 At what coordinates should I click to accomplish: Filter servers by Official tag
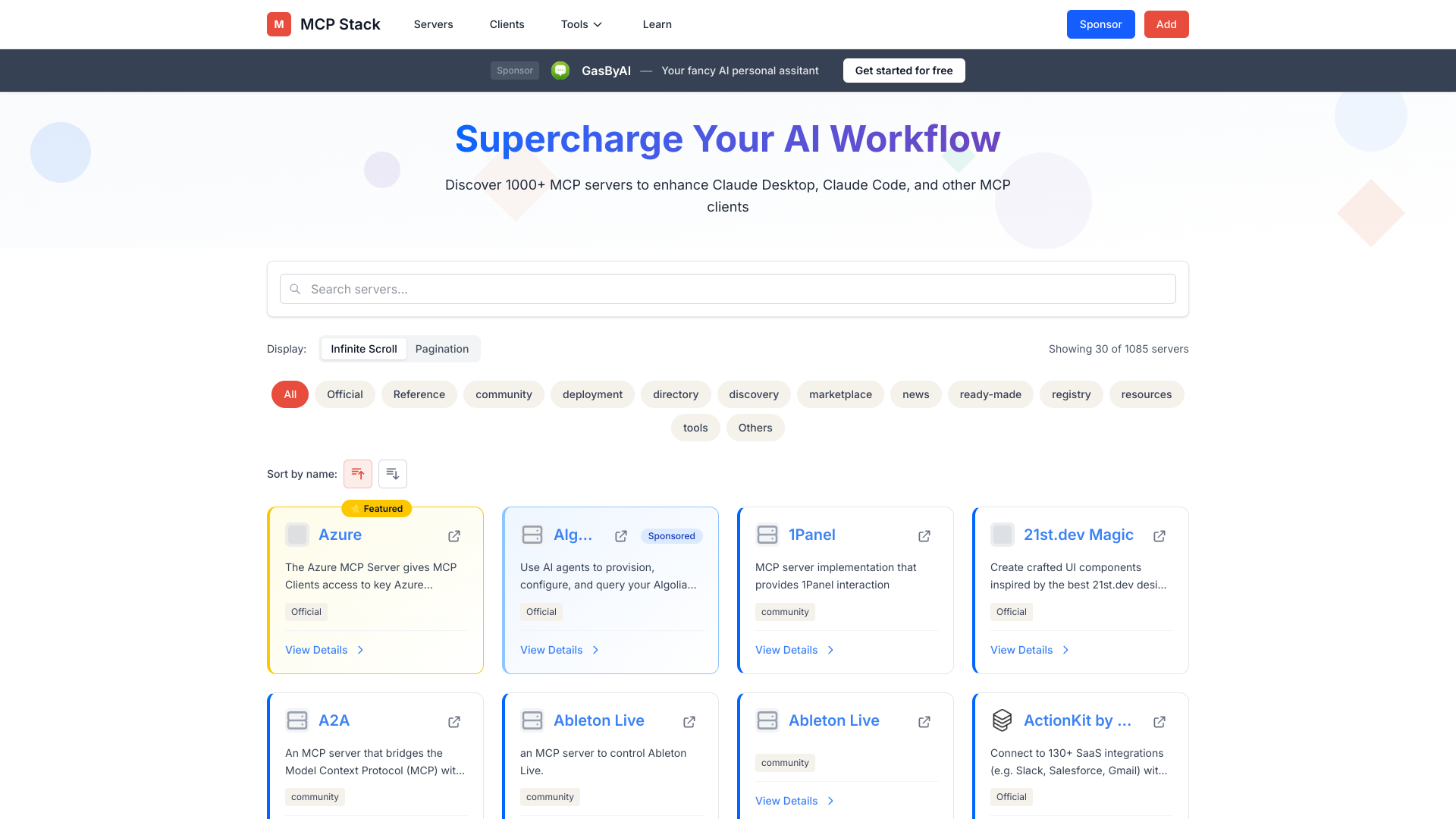(x=345, y=394)
